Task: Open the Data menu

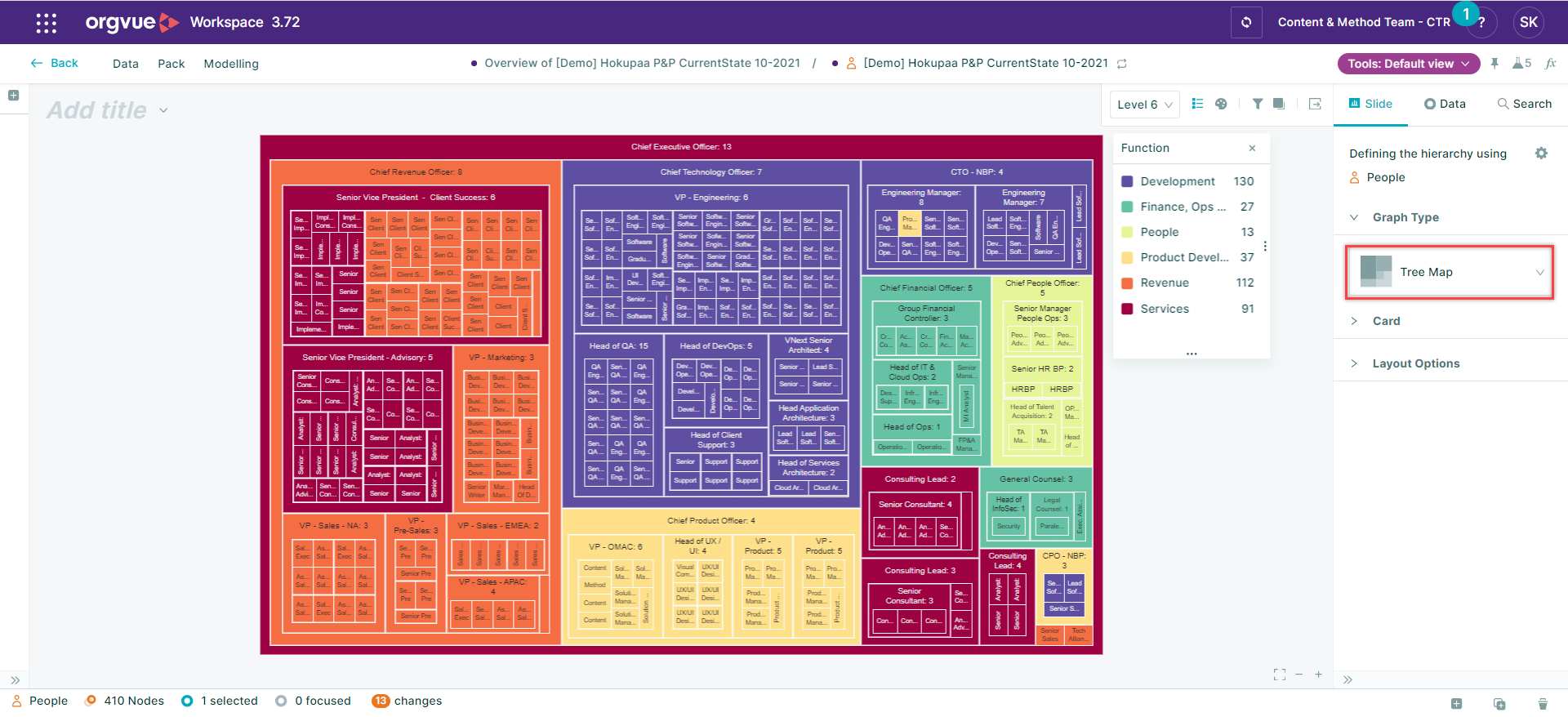Action: 125,64
